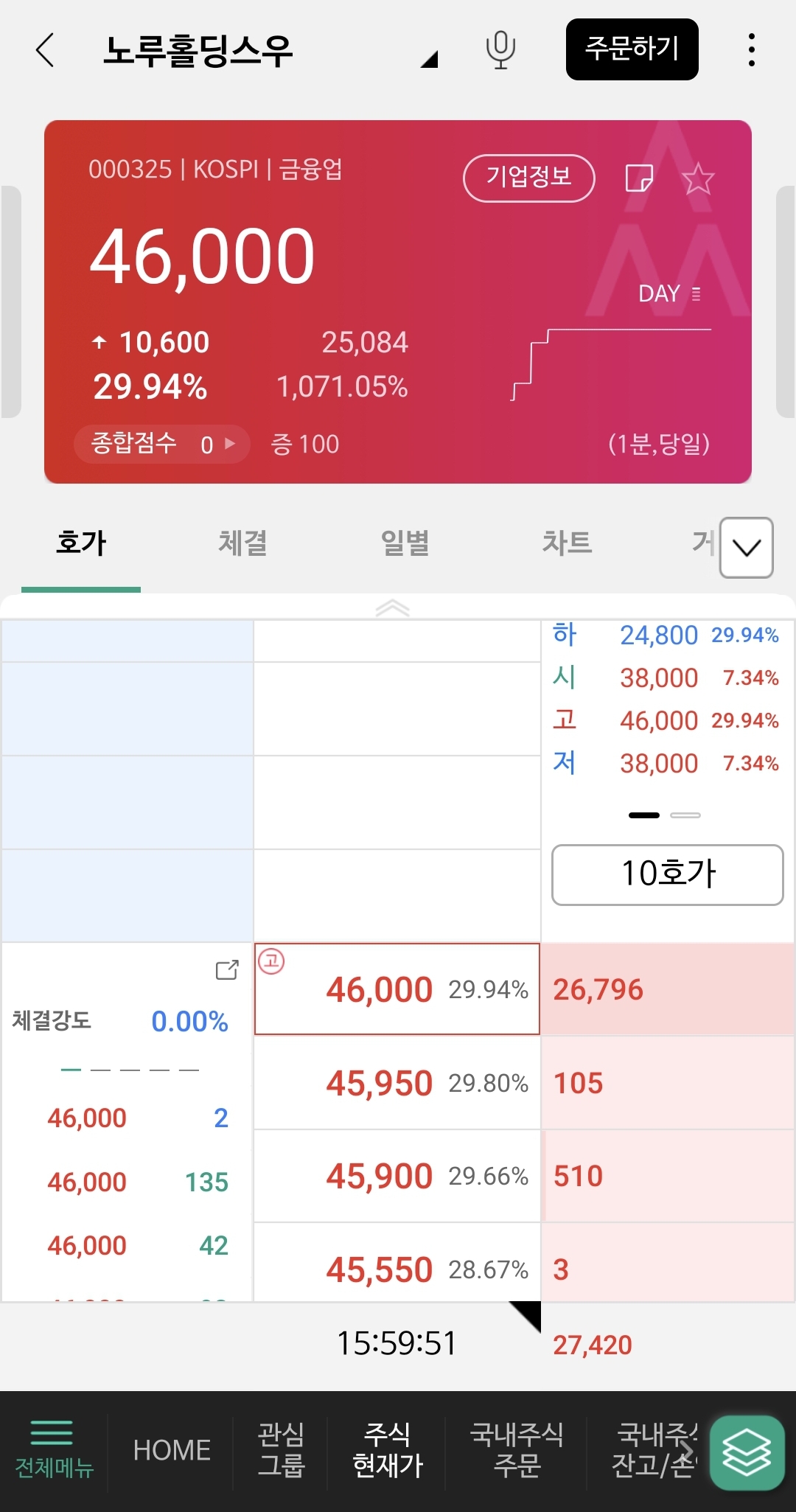The height and width of the screenshot is (1512, 796).
Task: Select the 46,000 price row in order book
Action: tap(397, 989)
